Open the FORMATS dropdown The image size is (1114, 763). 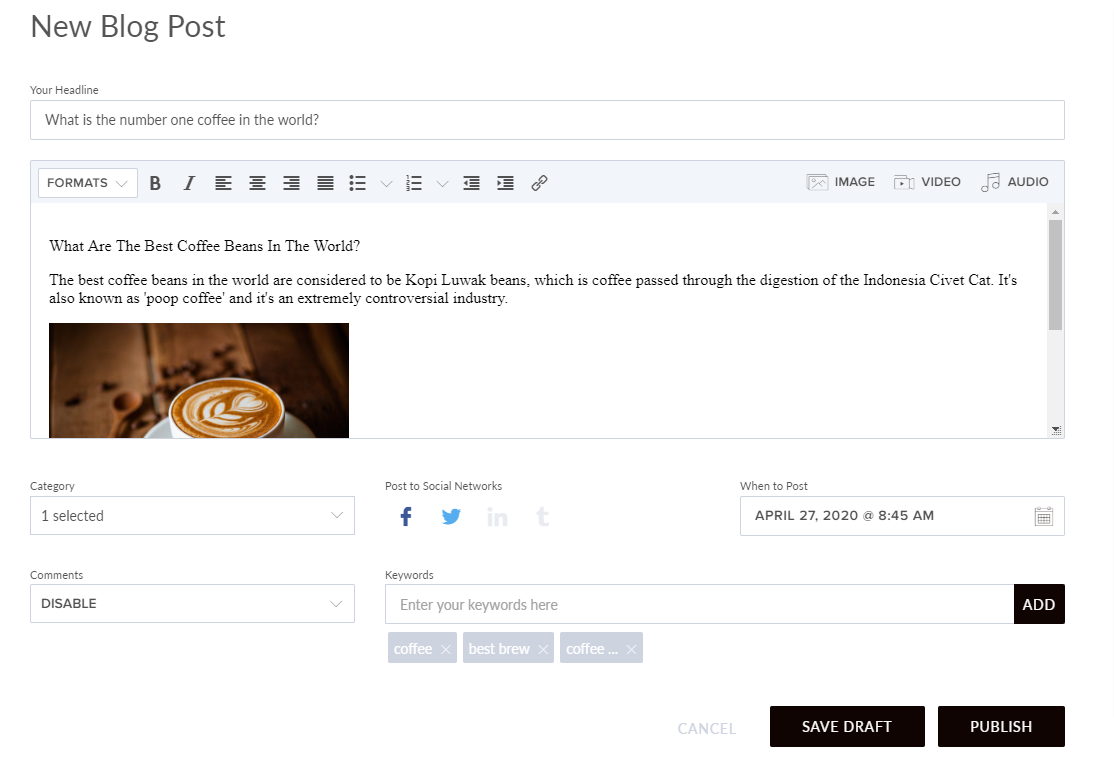(x=87, y=183)
